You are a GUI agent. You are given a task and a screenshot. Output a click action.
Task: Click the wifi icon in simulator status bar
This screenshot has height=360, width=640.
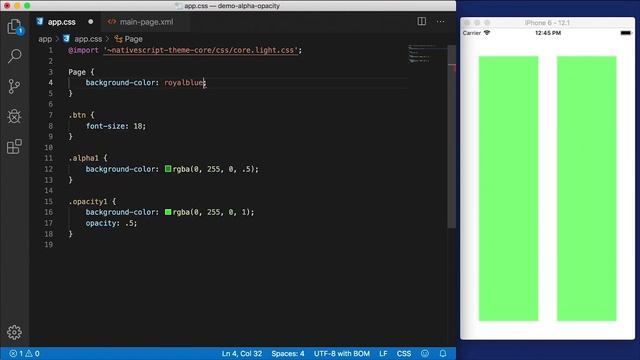click(487, 33)
